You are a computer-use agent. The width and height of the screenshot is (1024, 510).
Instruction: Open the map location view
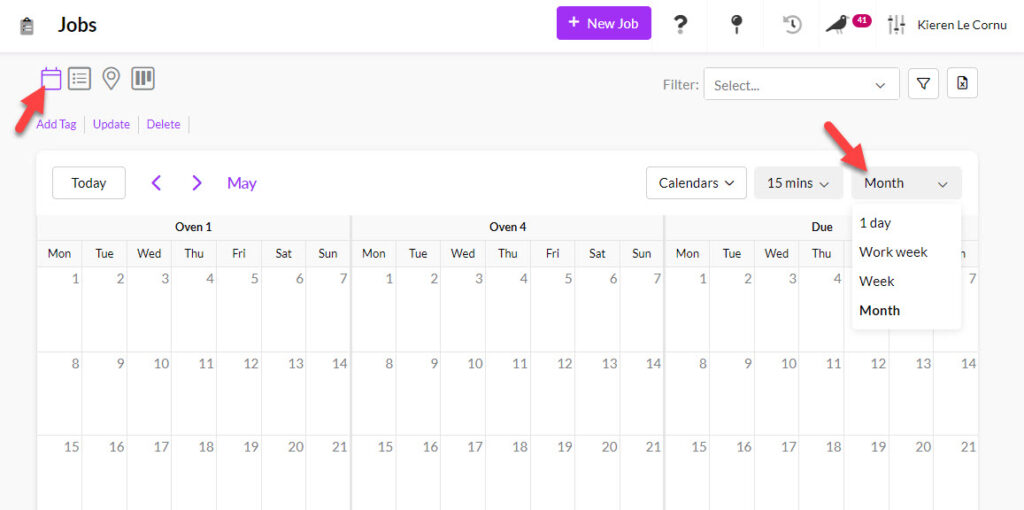pos(111,78)
